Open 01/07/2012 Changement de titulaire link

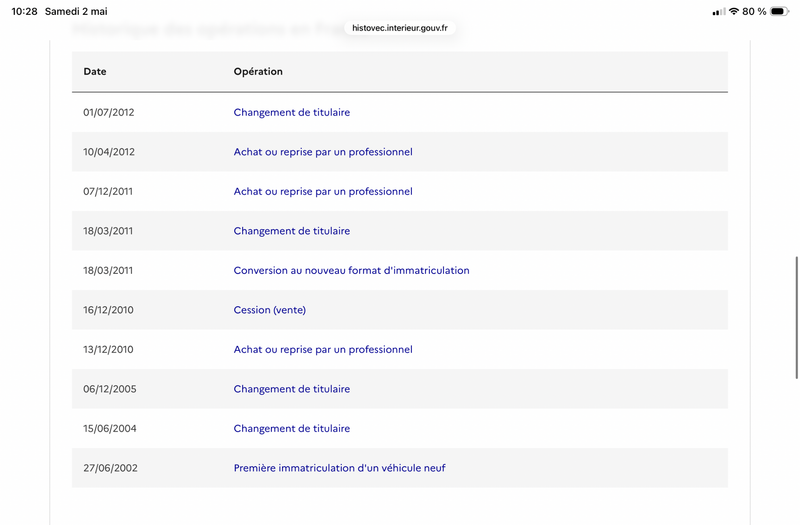pos(292,112)
